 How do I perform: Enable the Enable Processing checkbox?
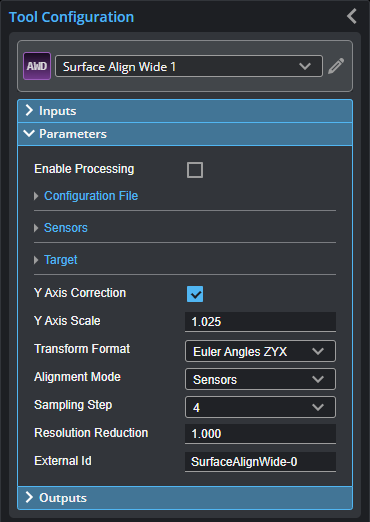[195, 170]
